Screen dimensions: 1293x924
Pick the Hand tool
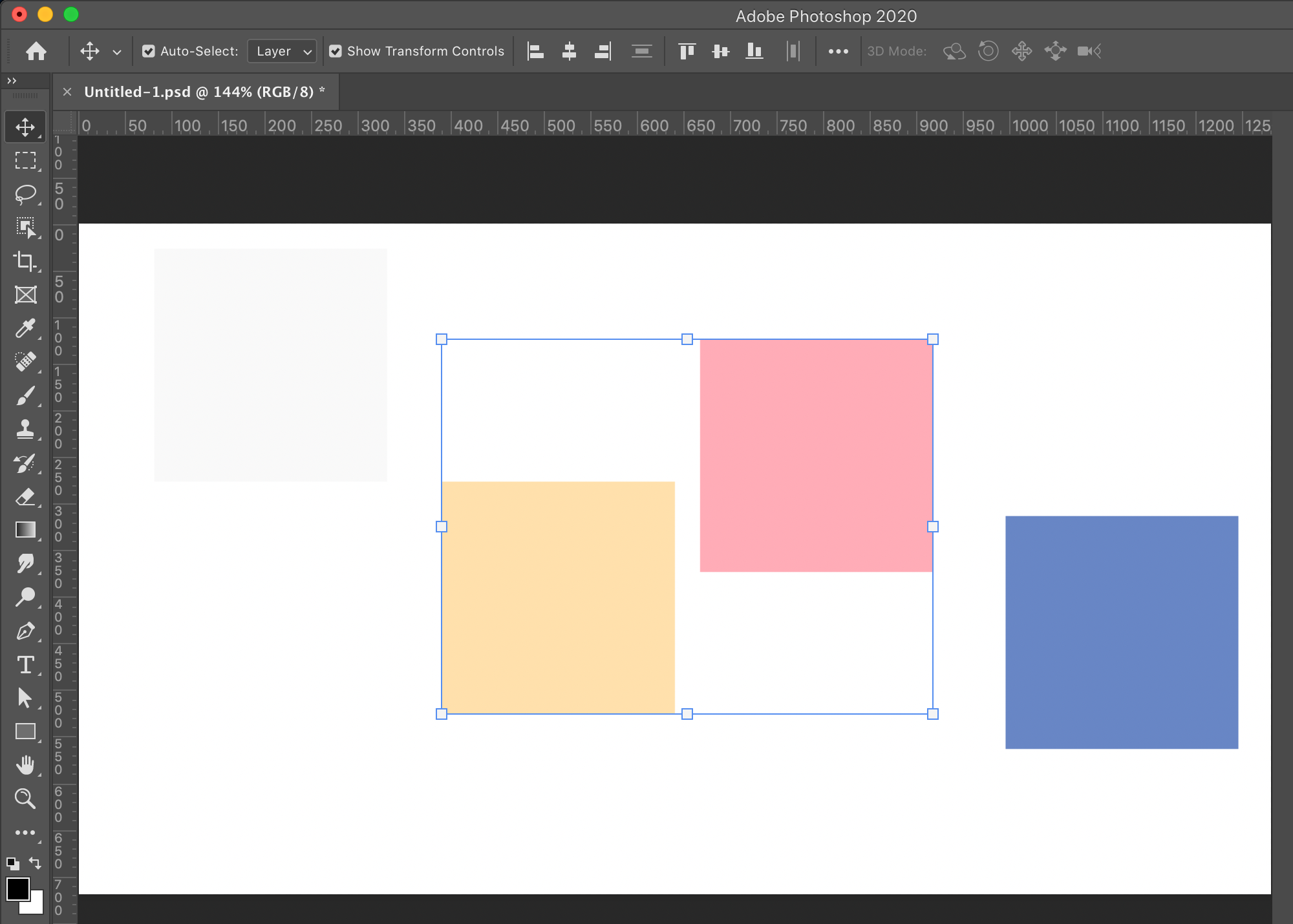click(25, 766)
